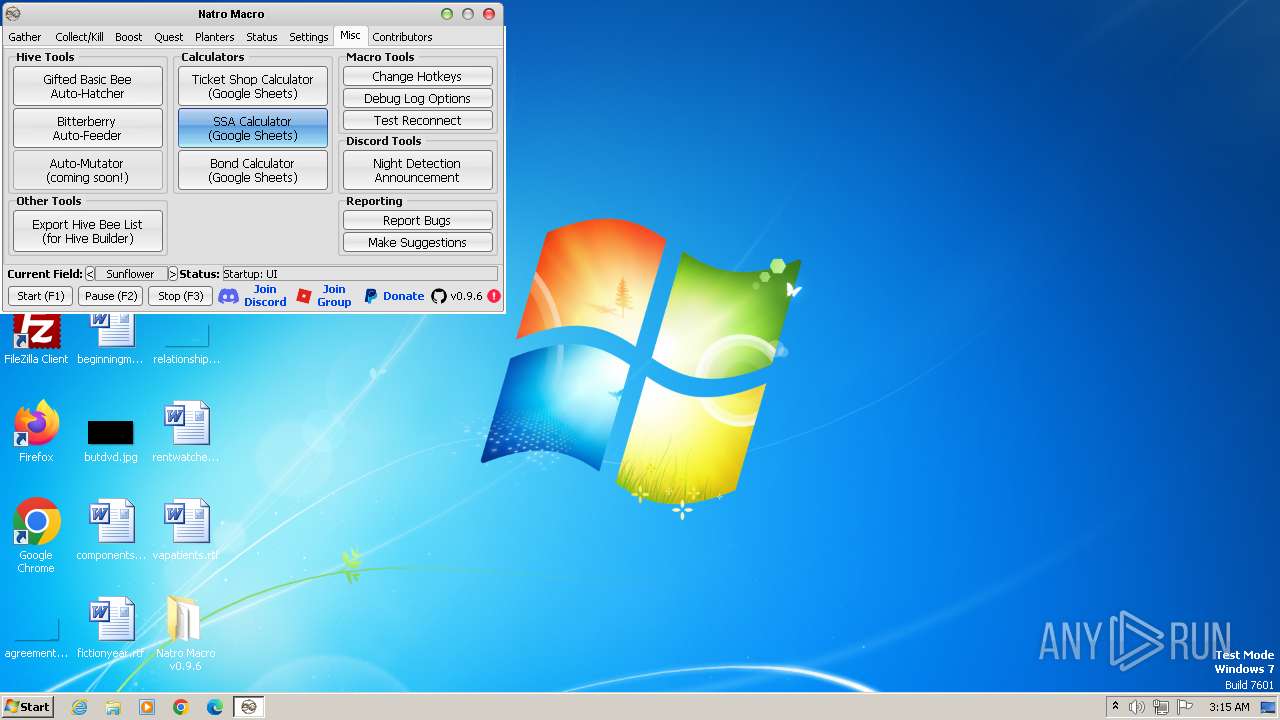Open Night Detection Announcement
This screenshot has width=1280, height=720.
pos(418,170)
